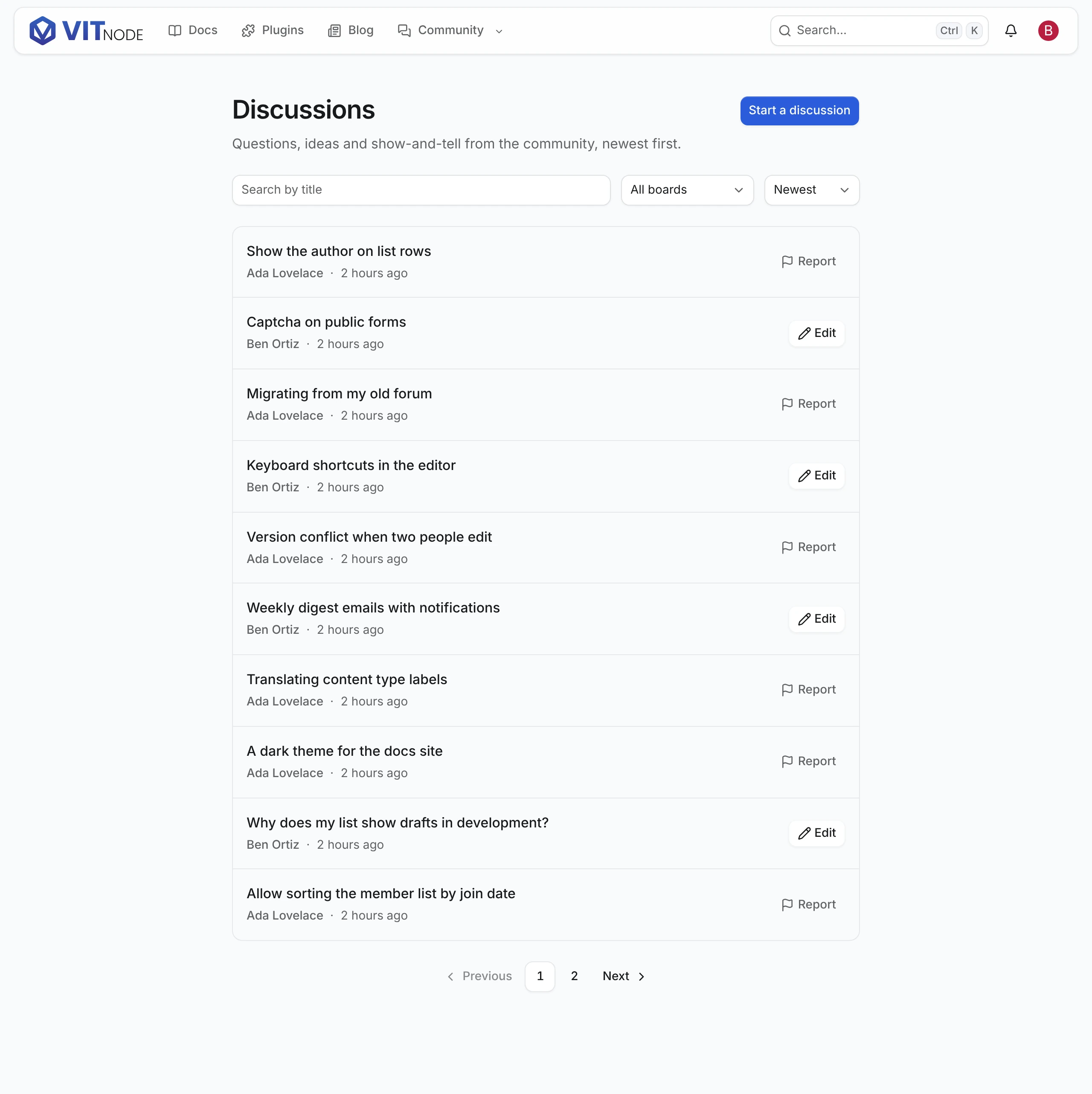
Task: Select page 1 in pagination
Action: pos(540,976)
